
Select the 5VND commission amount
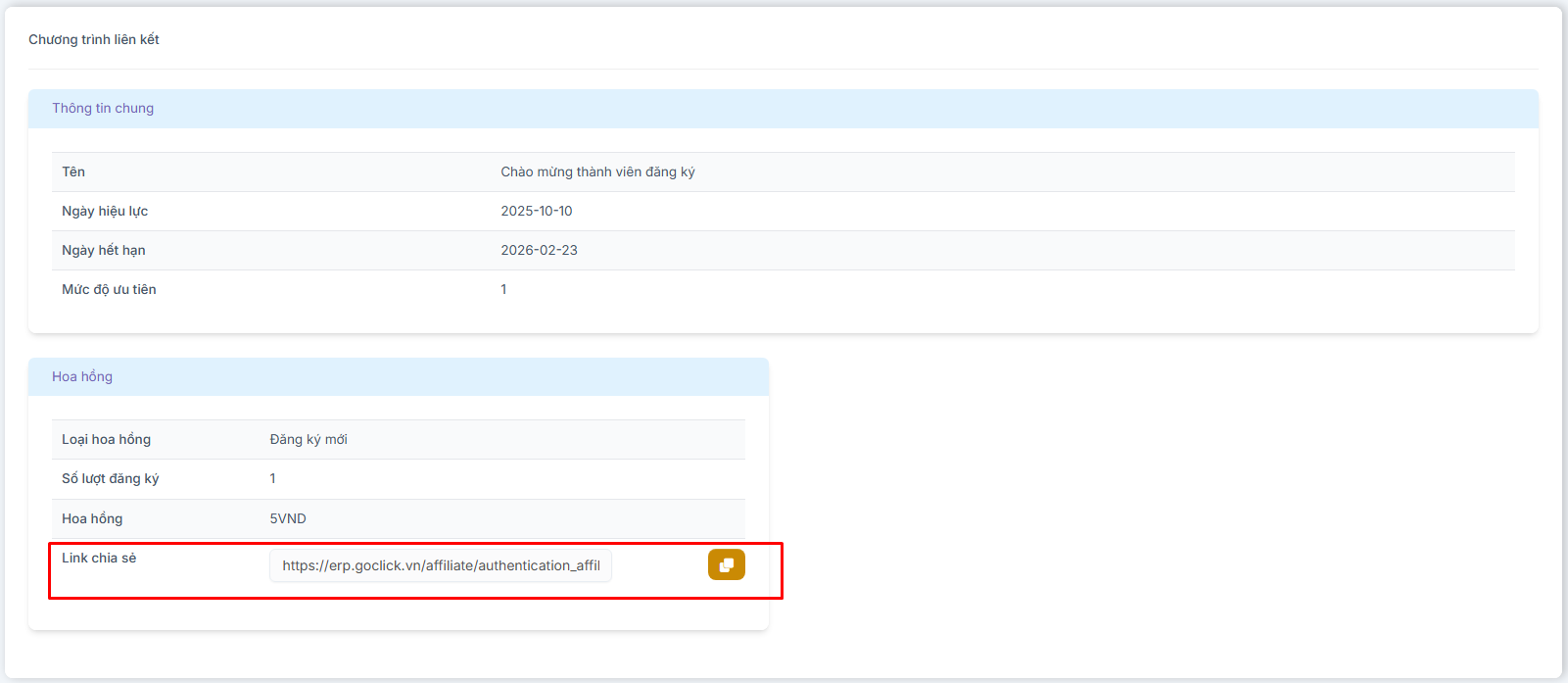288,518
